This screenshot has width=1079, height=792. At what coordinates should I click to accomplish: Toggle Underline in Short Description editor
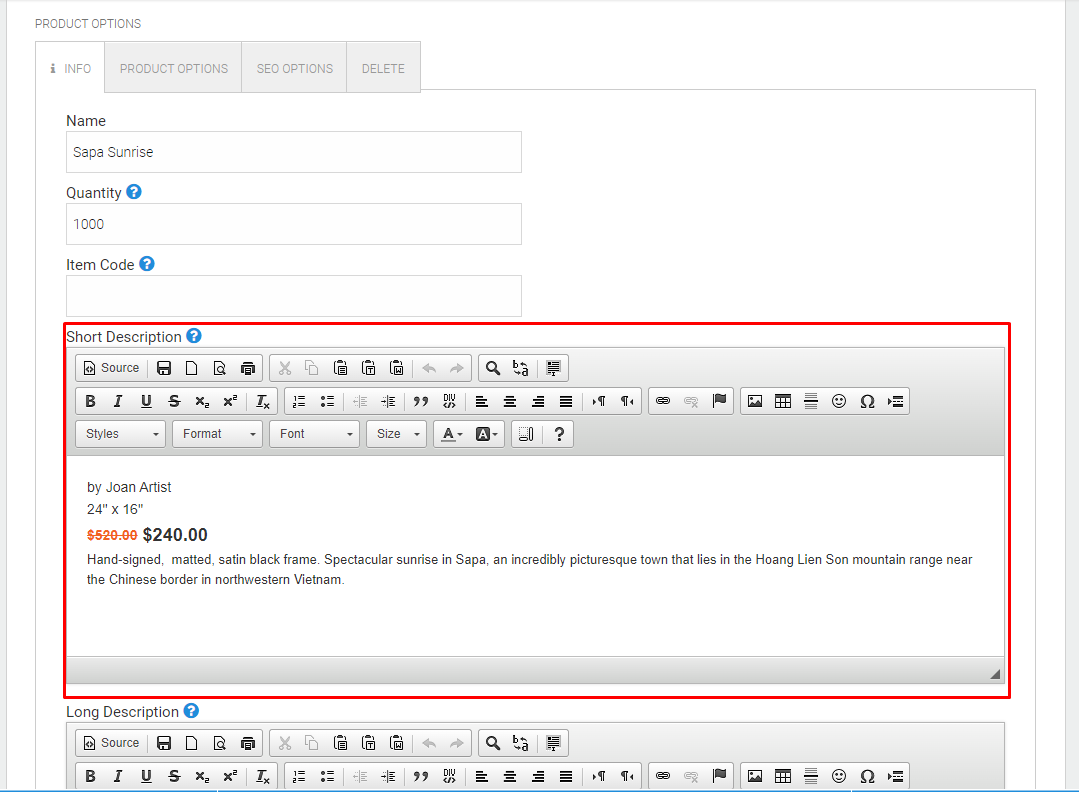(146, 401)
